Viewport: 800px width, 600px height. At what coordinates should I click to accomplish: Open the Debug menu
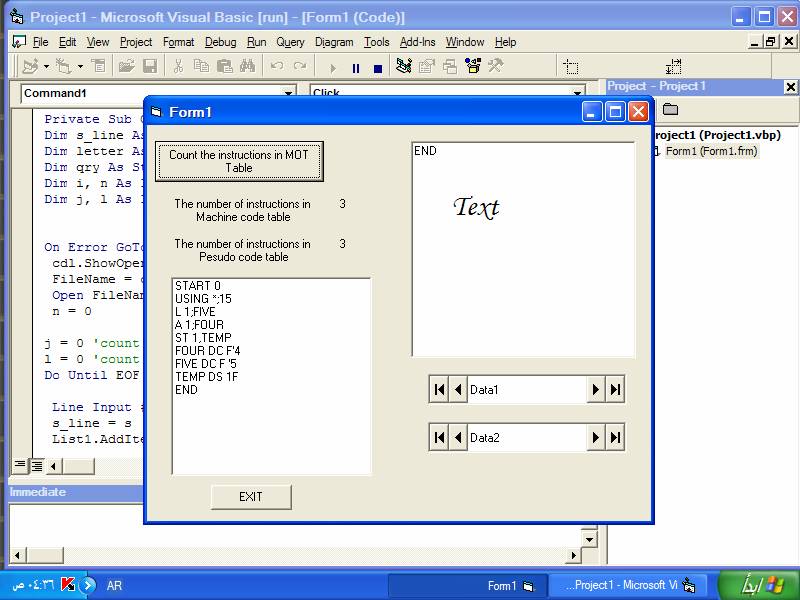pos(220,42)
